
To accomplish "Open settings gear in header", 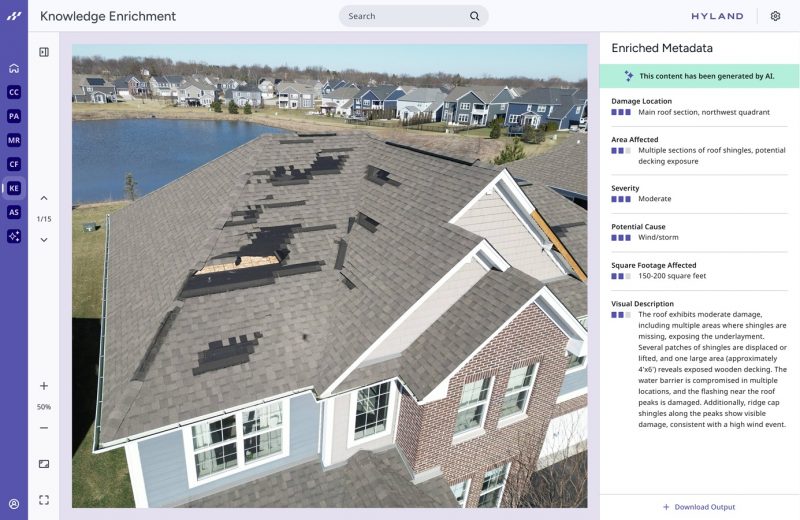I will [775, 16].
